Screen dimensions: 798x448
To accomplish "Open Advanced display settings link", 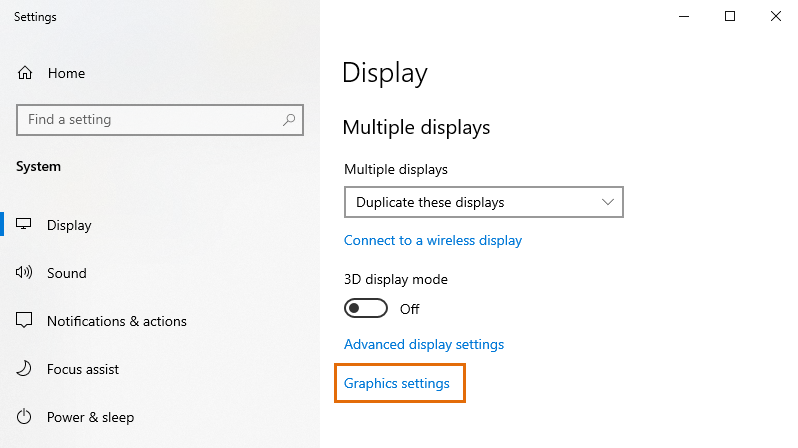I will tap(424, 344).
